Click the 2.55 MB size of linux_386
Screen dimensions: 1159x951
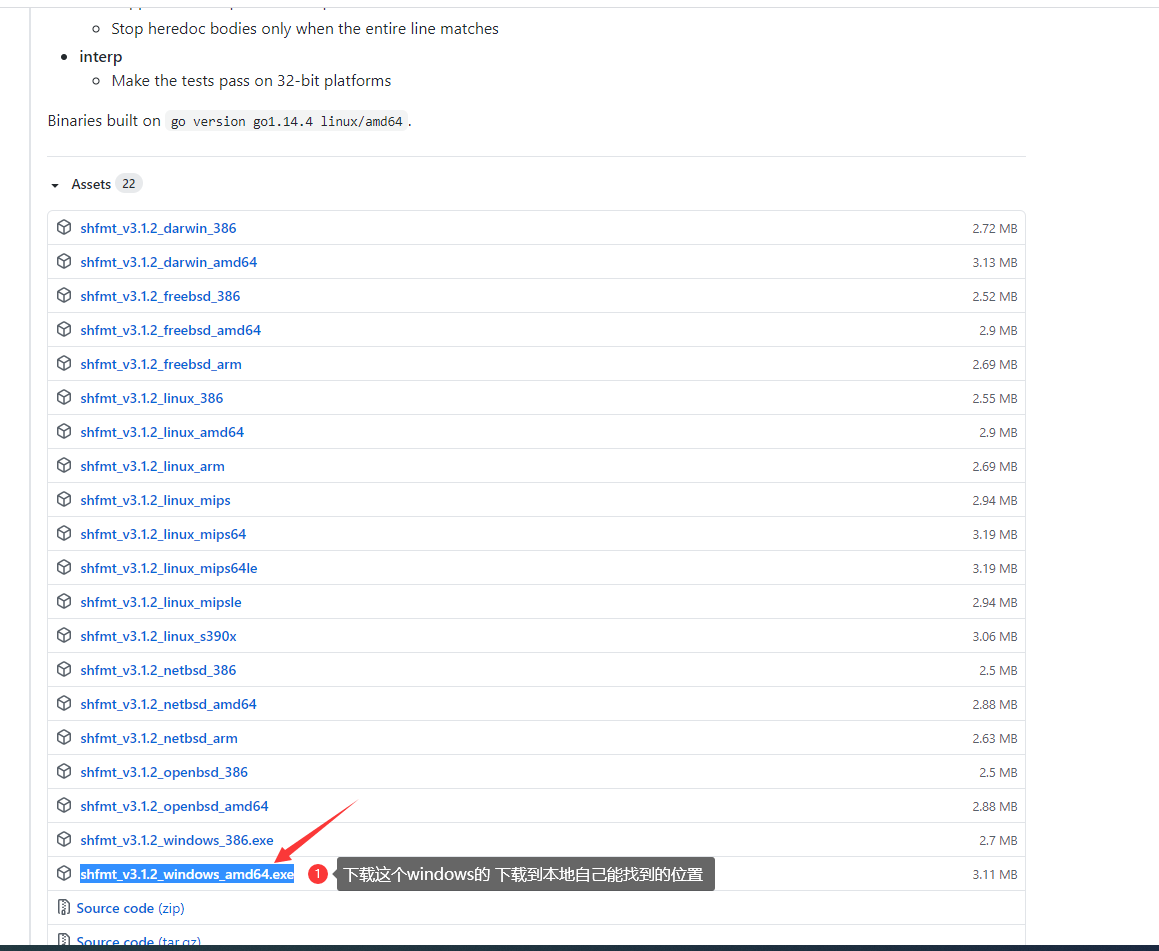(995, 399)
